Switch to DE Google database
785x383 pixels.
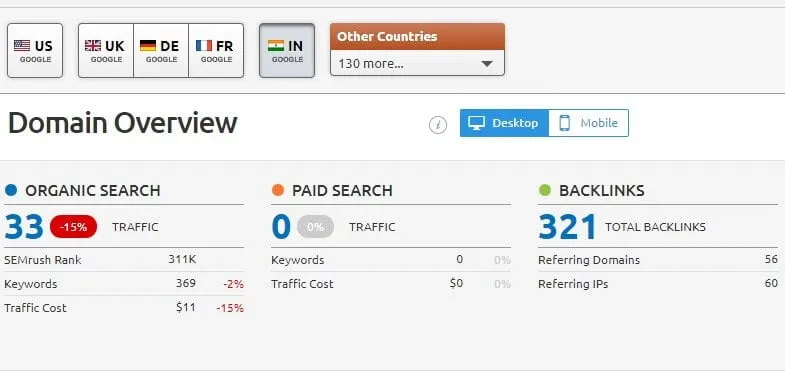(161, 51)
